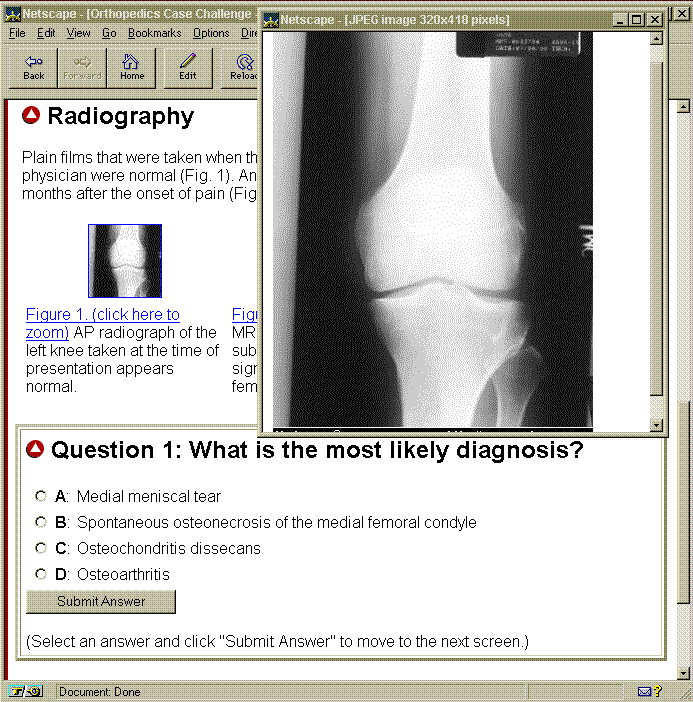
Task: Click the Select an answer instruction text
Action: [277, 641]
